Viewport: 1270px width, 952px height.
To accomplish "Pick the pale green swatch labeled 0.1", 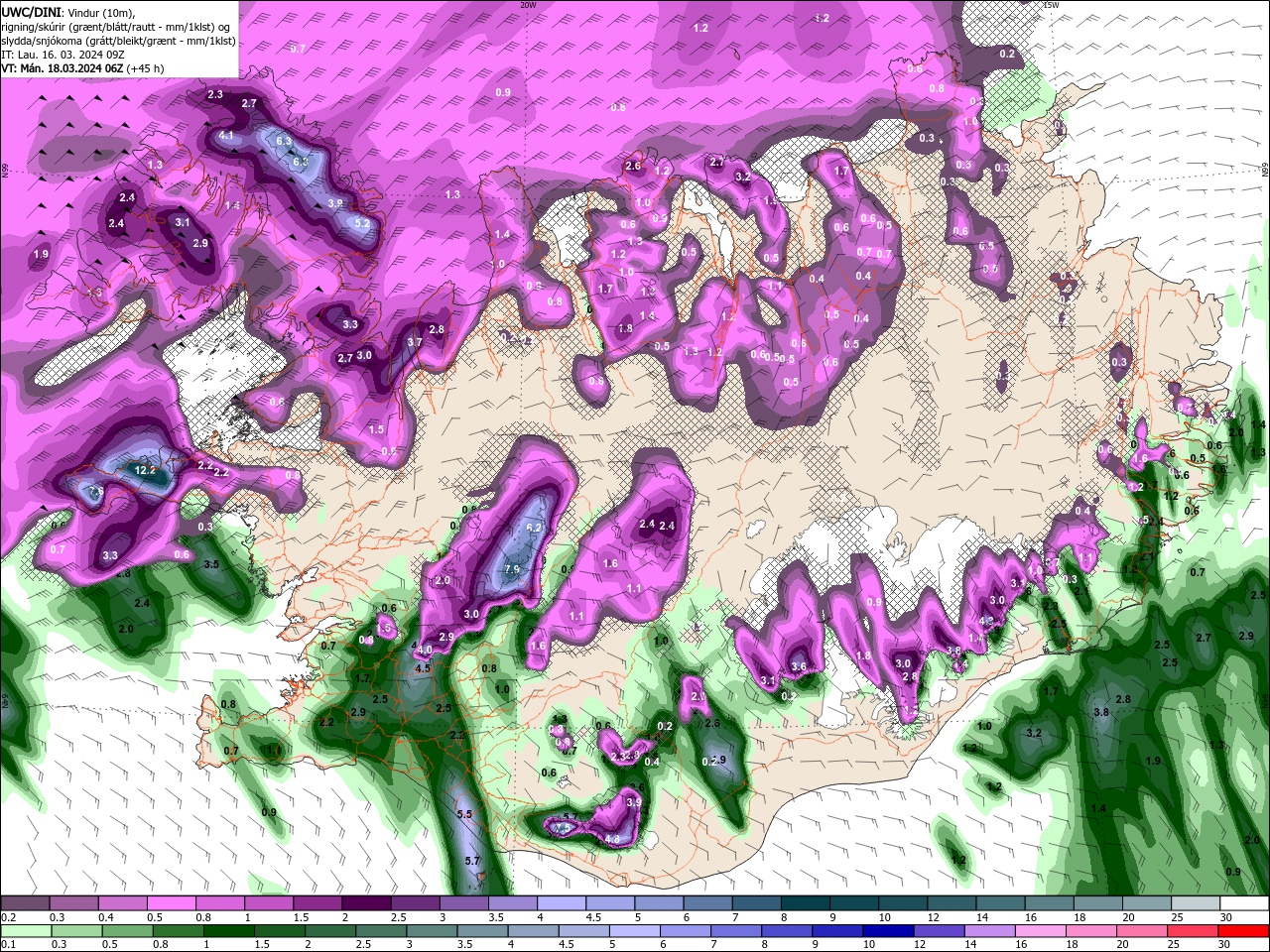I will 25,930.
